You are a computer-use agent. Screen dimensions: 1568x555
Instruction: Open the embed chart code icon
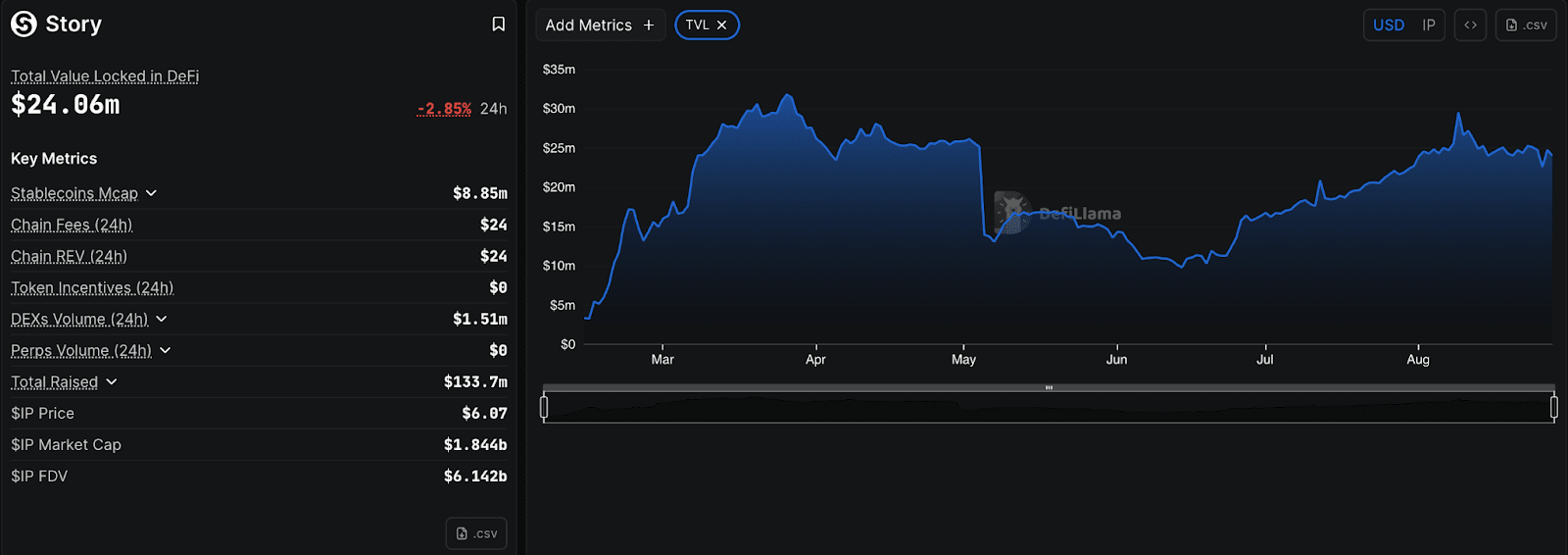point(1470,25)
